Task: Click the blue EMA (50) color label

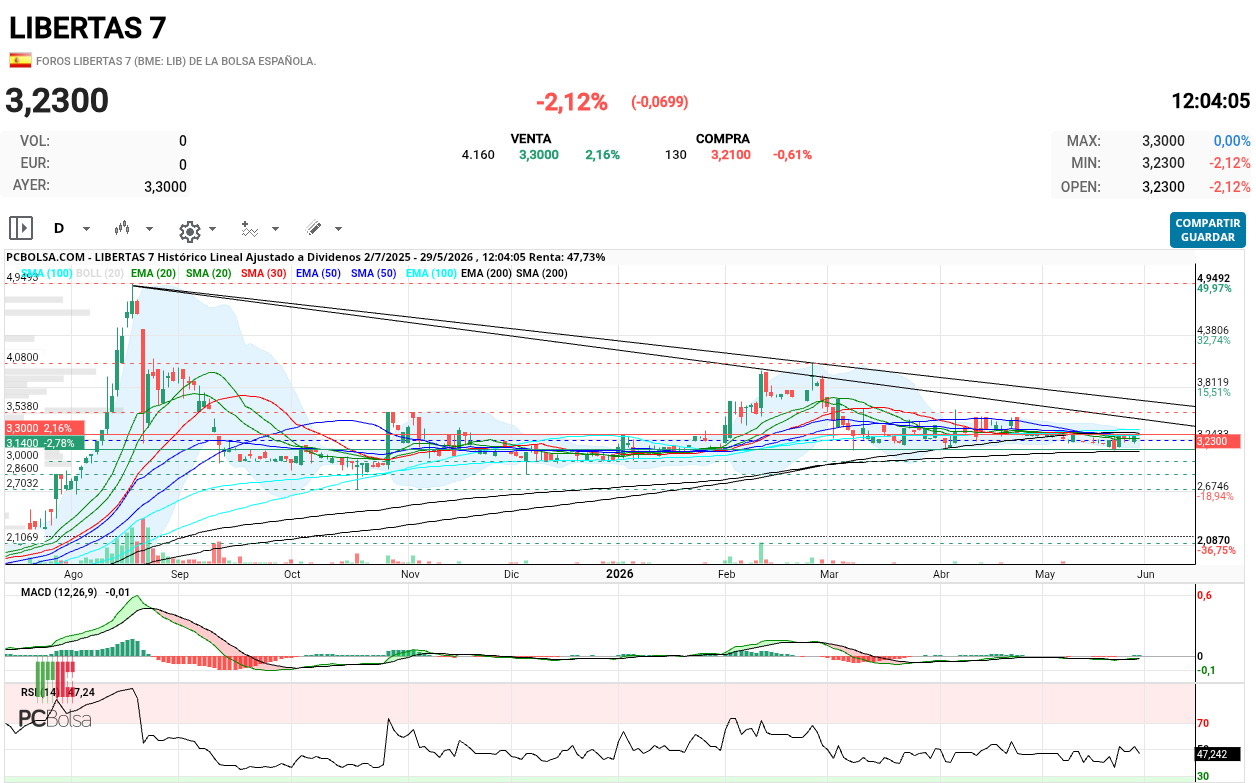Action: [x=318, y=273]
